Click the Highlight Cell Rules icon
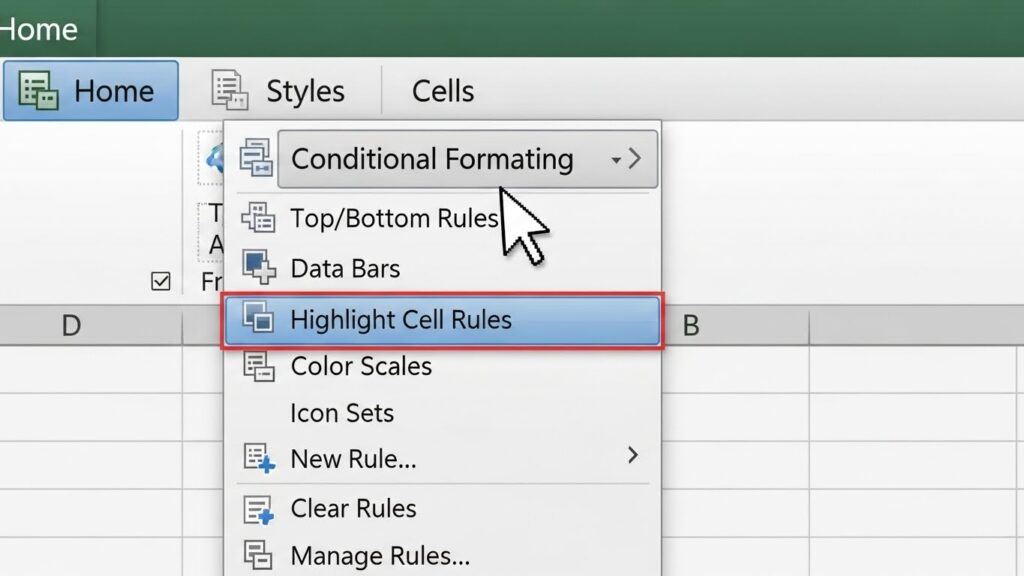The height and width of the screenshot is (576, 1024). tap(258, 320)
